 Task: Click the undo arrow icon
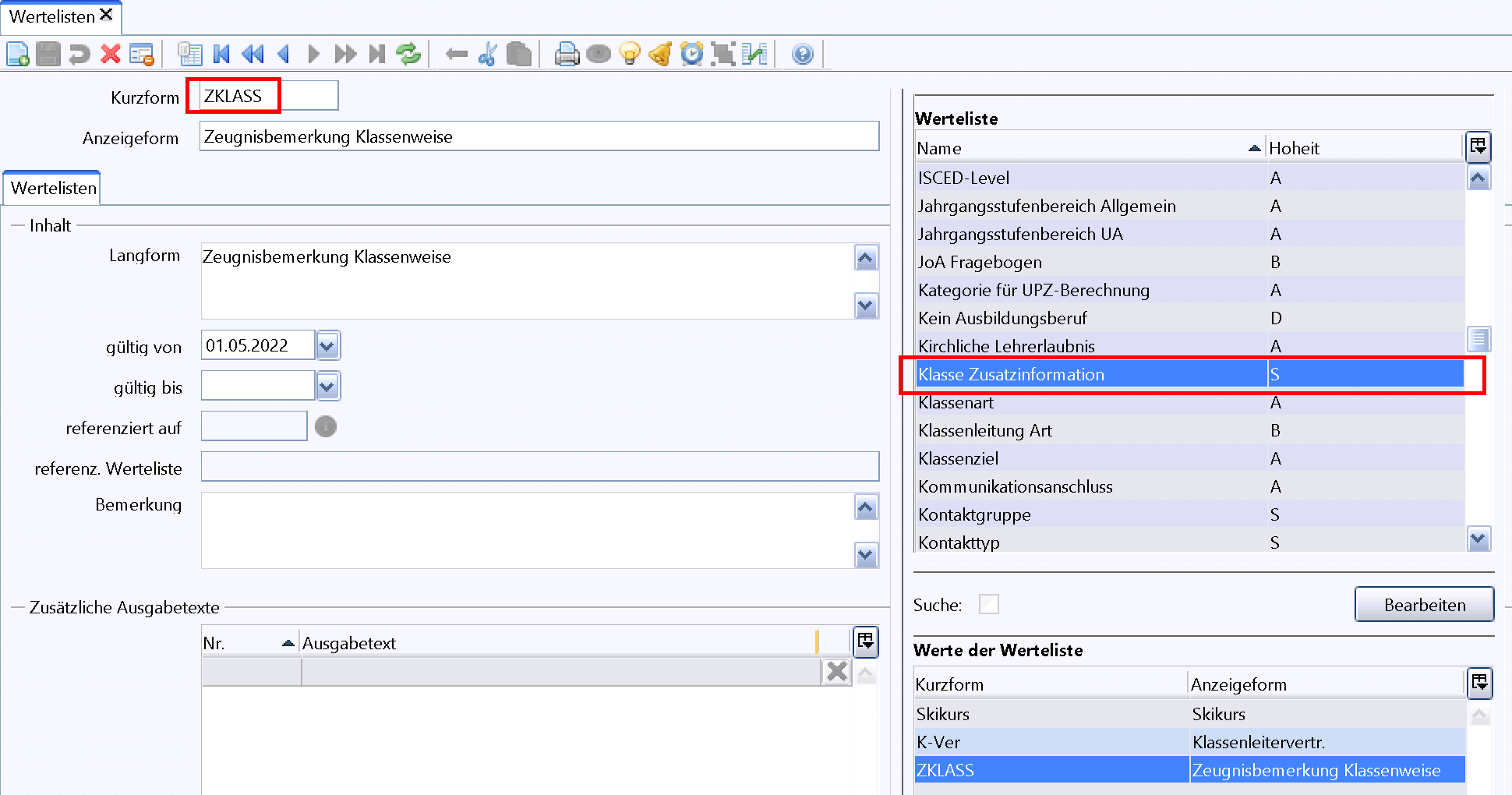(x=79, y=54)
